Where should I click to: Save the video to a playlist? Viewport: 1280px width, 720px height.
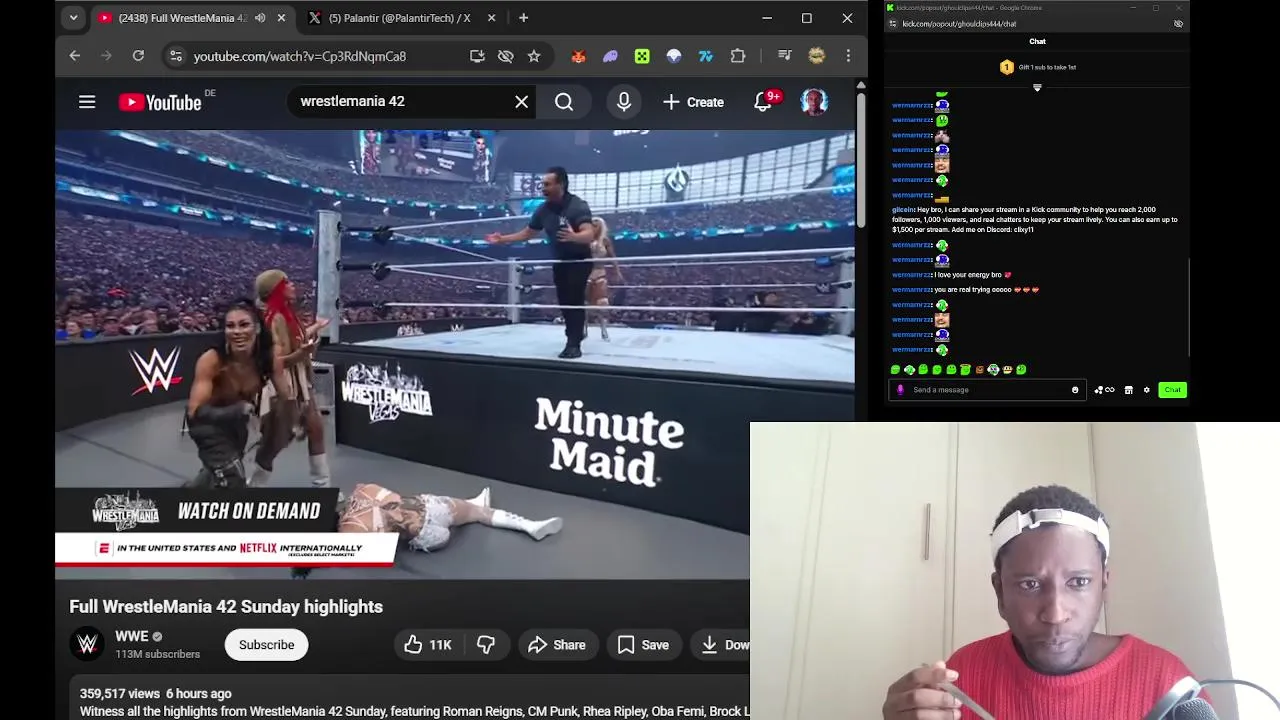[x=643, y=645]
